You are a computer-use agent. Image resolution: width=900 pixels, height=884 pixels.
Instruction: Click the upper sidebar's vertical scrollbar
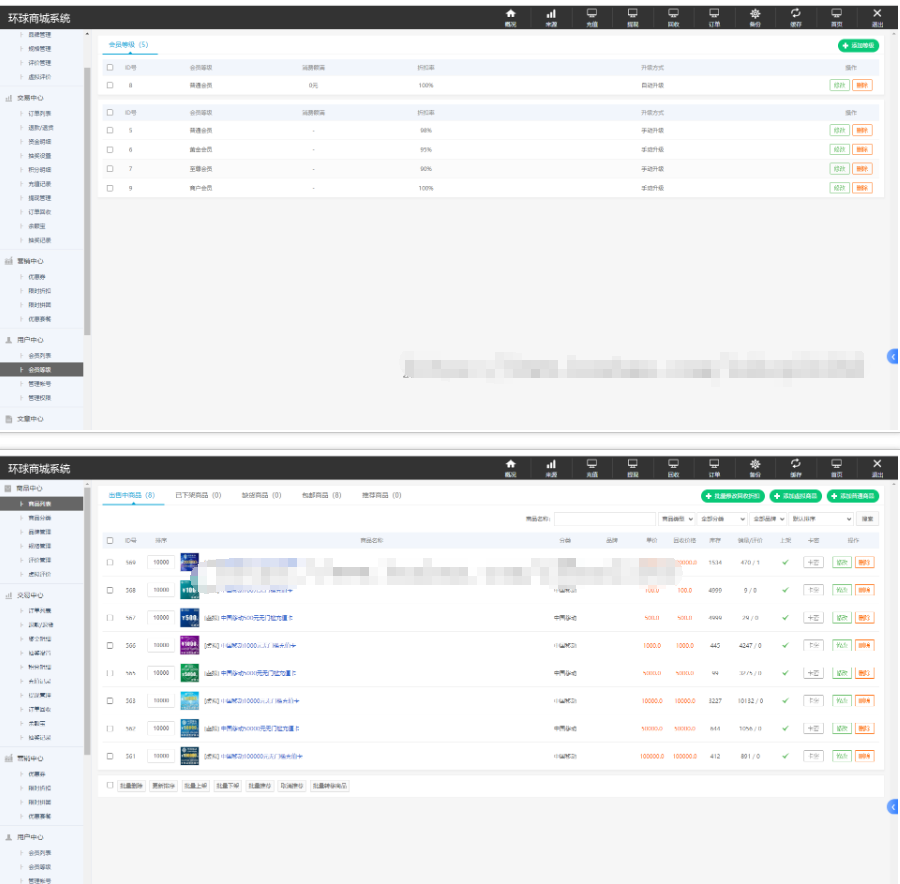88,200
